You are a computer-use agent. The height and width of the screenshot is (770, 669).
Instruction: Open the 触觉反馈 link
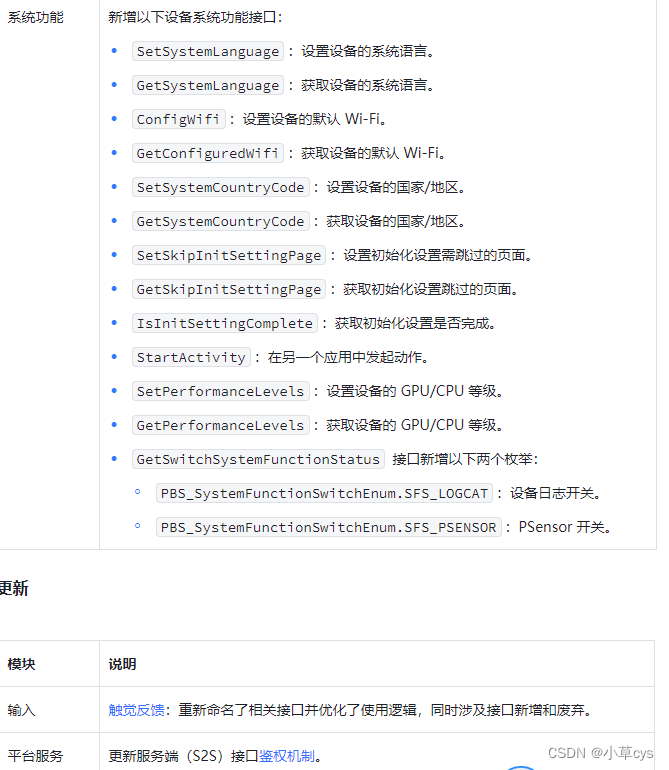click(x=136, y=710)
